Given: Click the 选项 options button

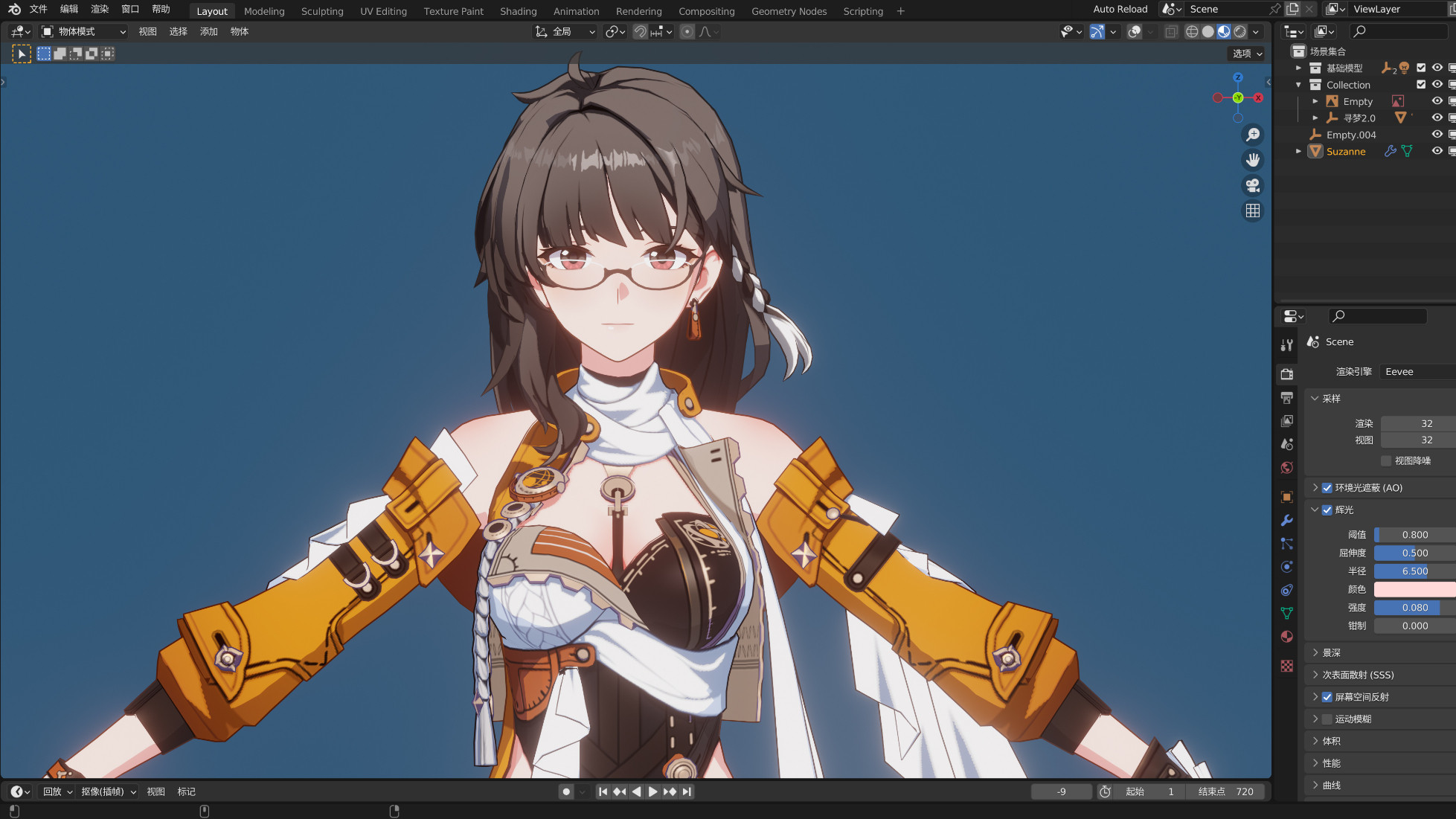Looking at the screenshot, I should tap(1246, 54).
